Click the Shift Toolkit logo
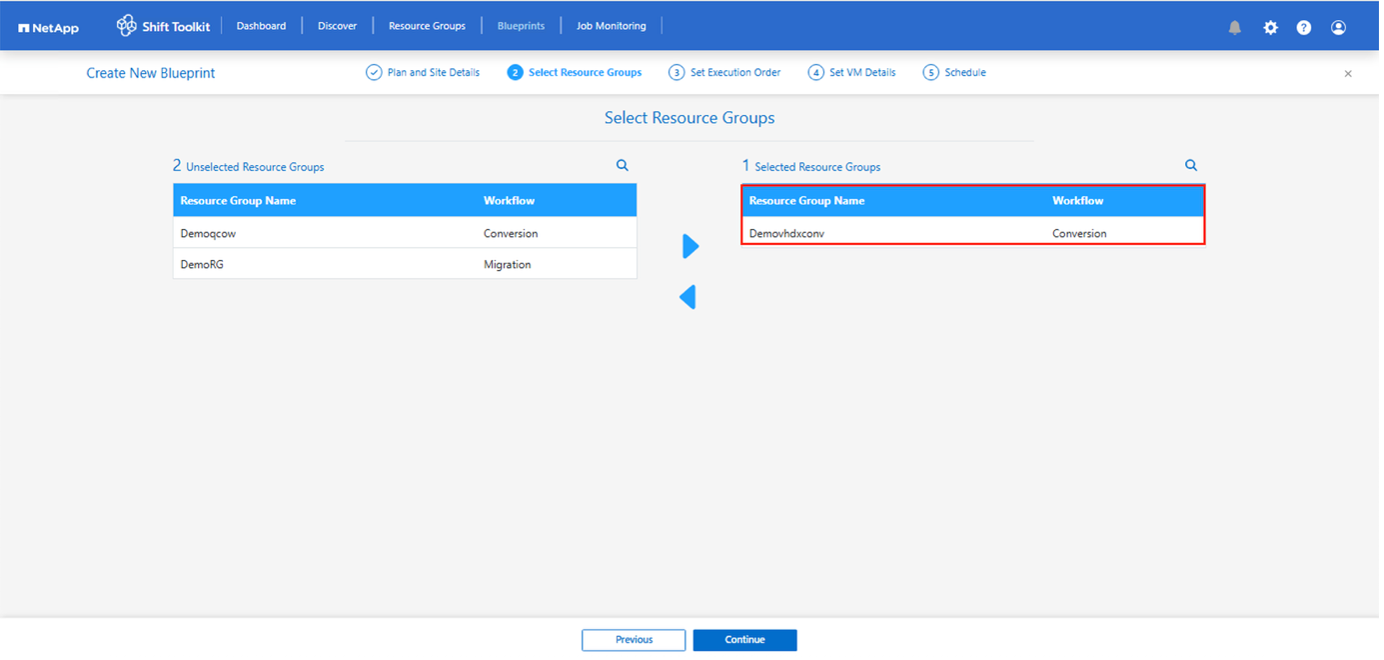Image resolution: width=1384 pixels, height=660 pixels. click(164, 26)
